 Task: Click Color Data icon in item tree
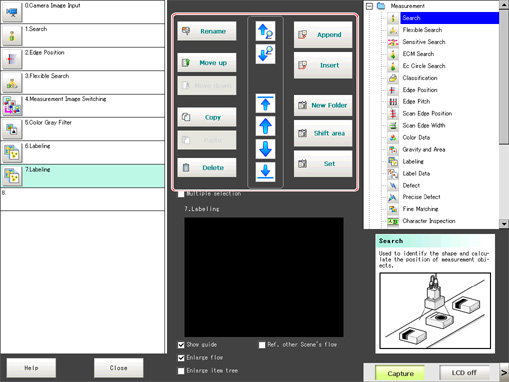[x=393, y=138]
